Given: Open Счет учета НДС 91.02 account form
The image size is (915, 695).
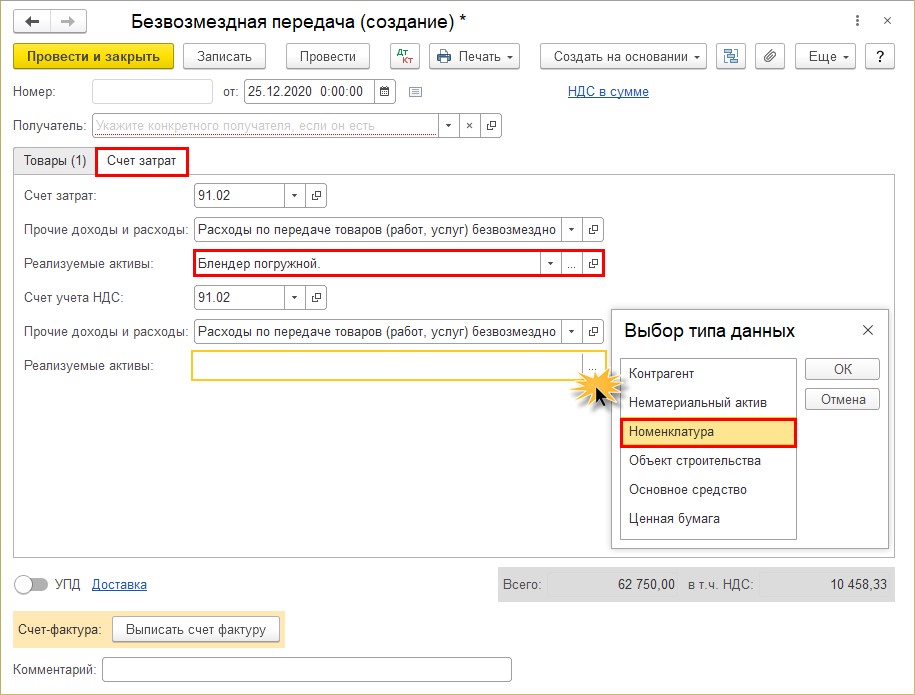Looking at the screenshot, I should click(316, 298).
